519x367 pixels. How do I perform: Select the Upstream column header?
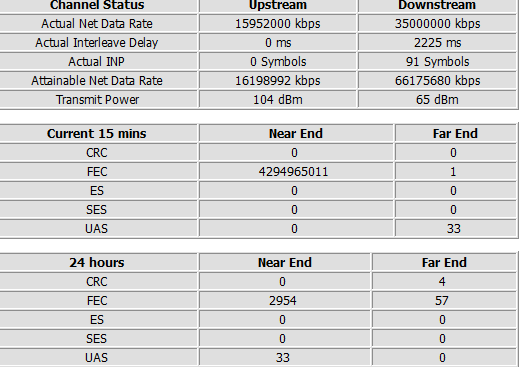tap(278, 6)
